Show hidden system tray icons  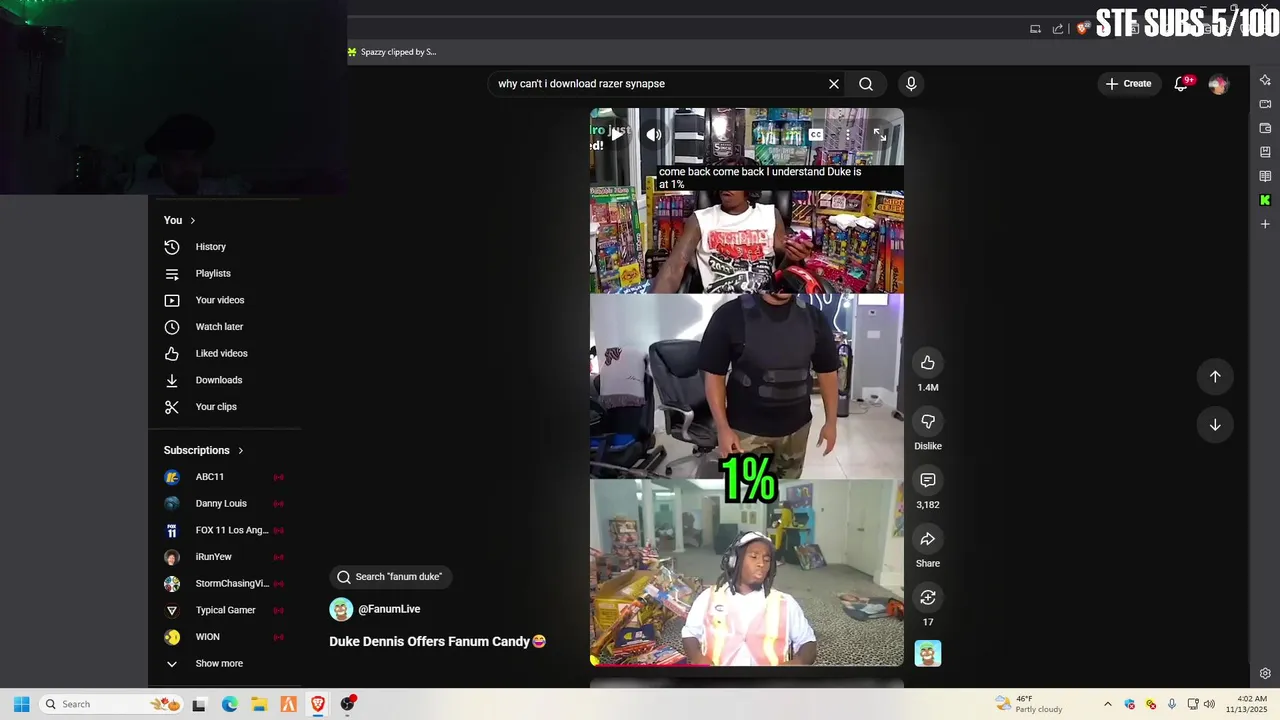(x=1107, y=704)
